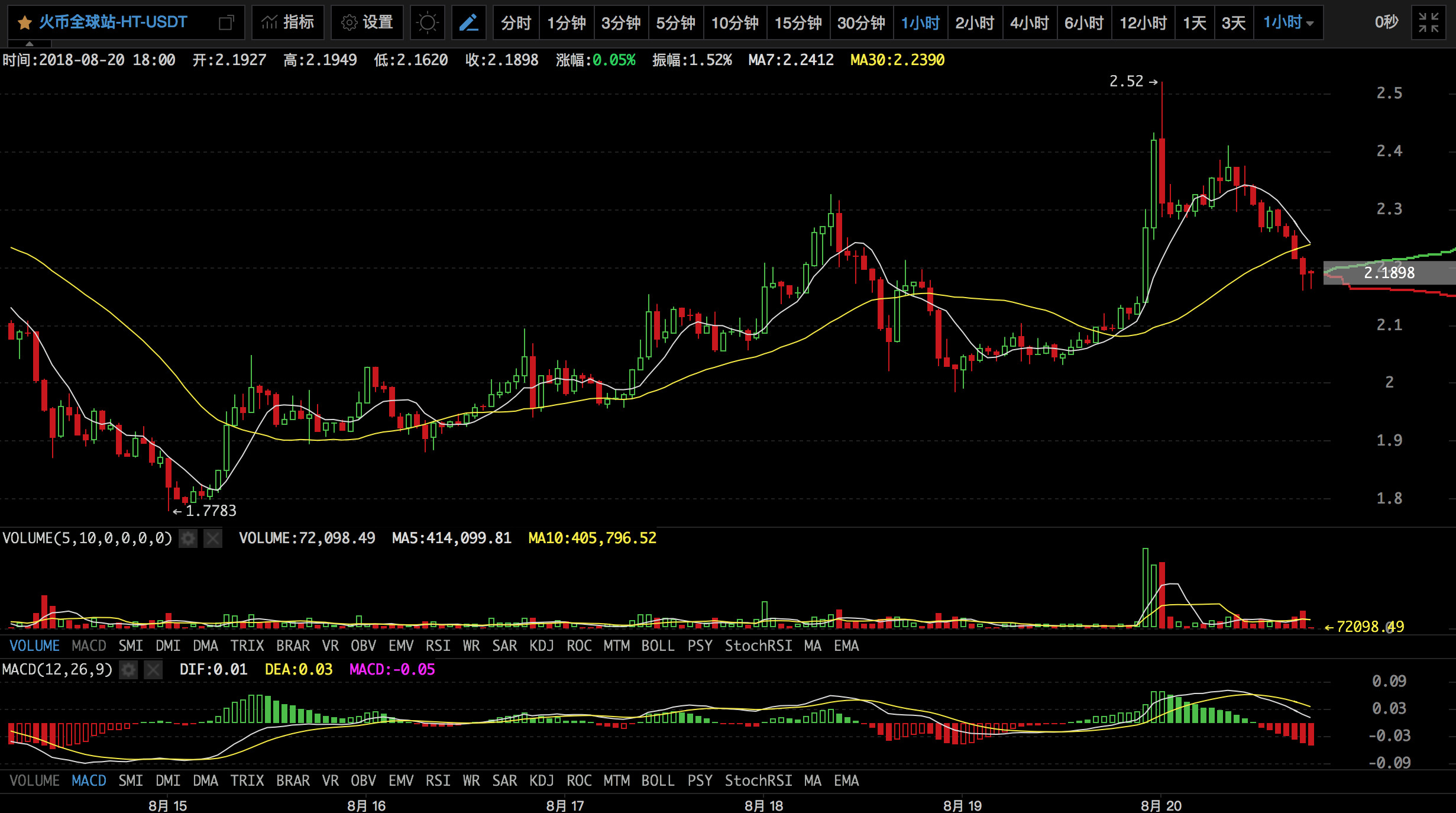Select the 1小时 interval tab
This screenshot has height=813, width=1456.
click(921, 23)
